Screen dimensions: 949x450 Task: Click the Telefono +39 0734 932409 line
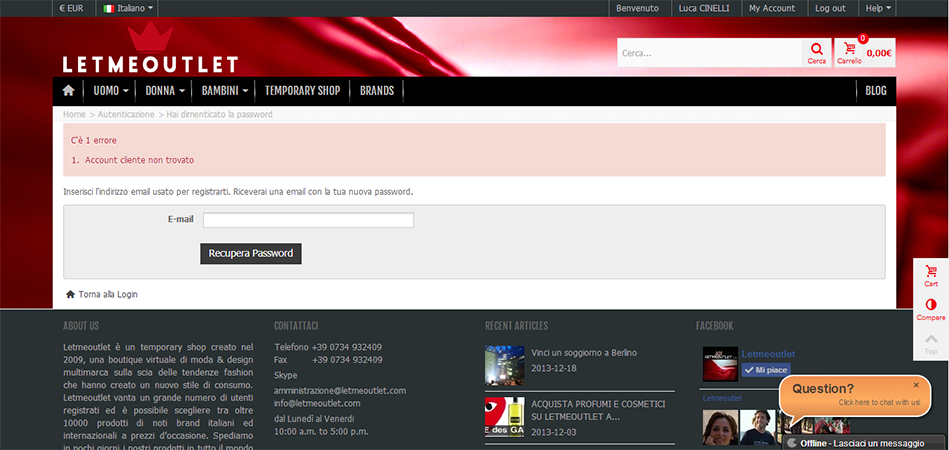pos(328,347)
